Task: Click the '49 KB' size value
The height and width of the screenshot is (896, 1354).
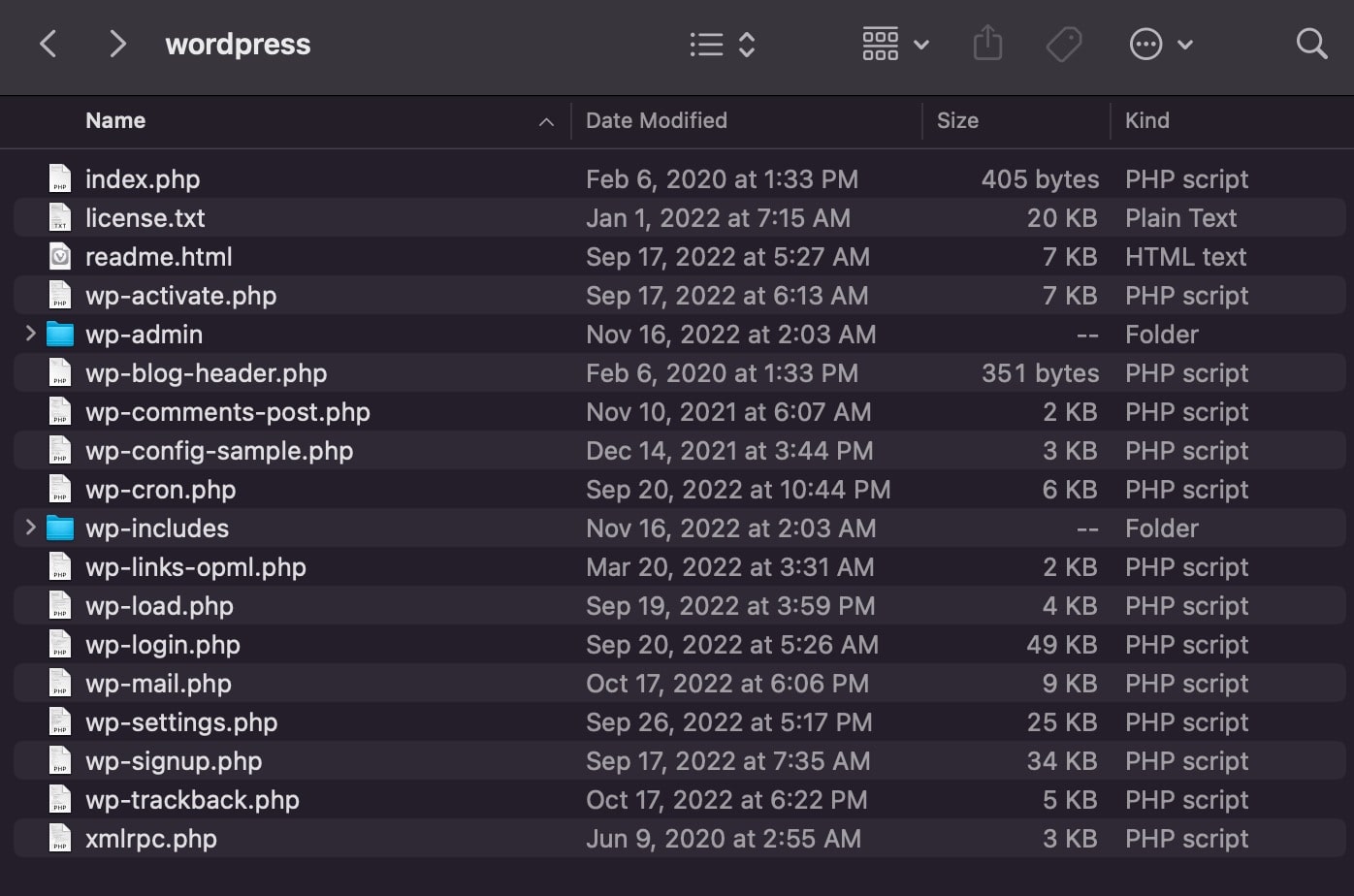Action: (x=1062, y=645)
